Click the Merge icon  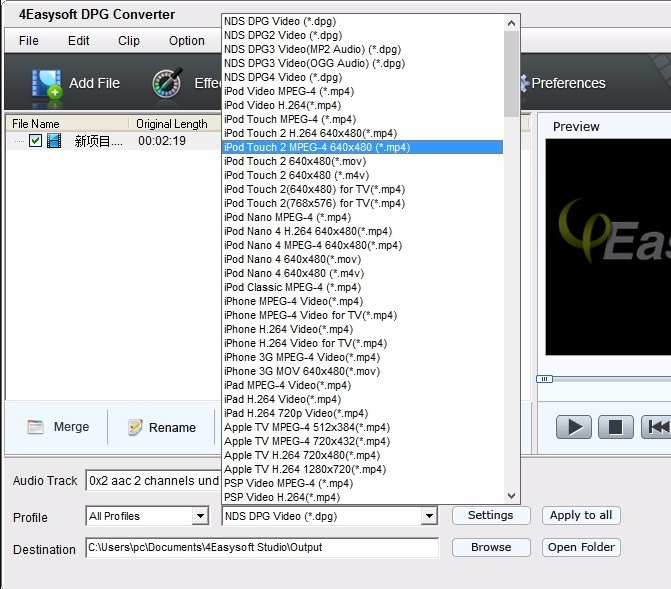point(36,427)
